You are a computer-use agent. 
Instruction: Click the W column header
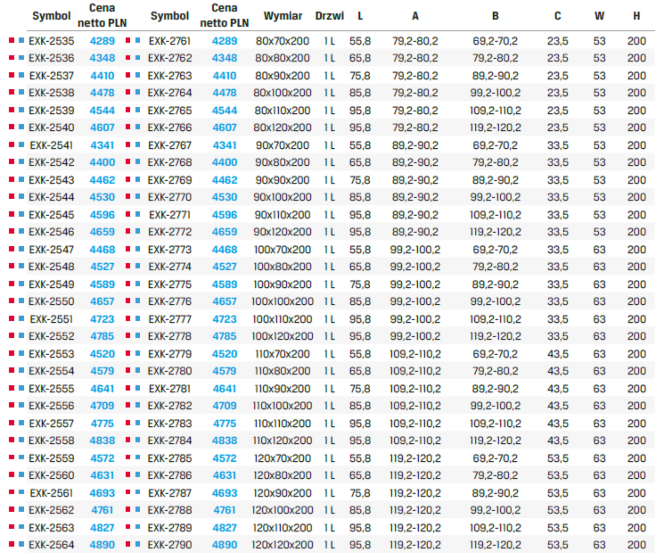point(600,16)
